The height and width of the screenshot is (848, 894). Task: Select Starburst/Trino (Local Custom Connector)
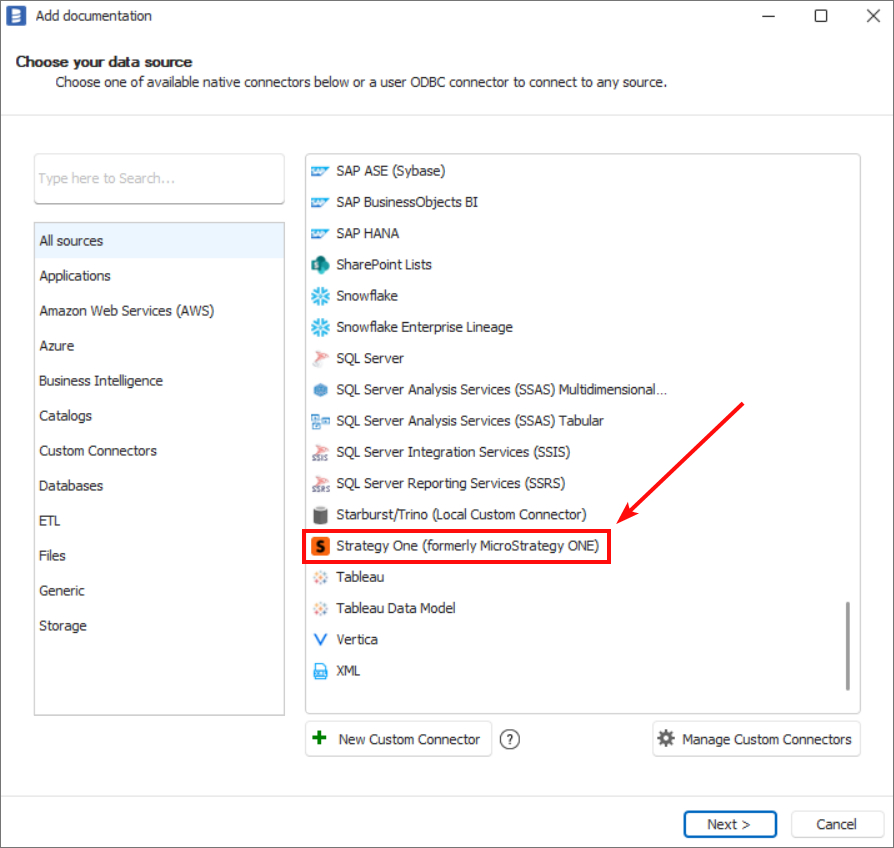(575, 515)
